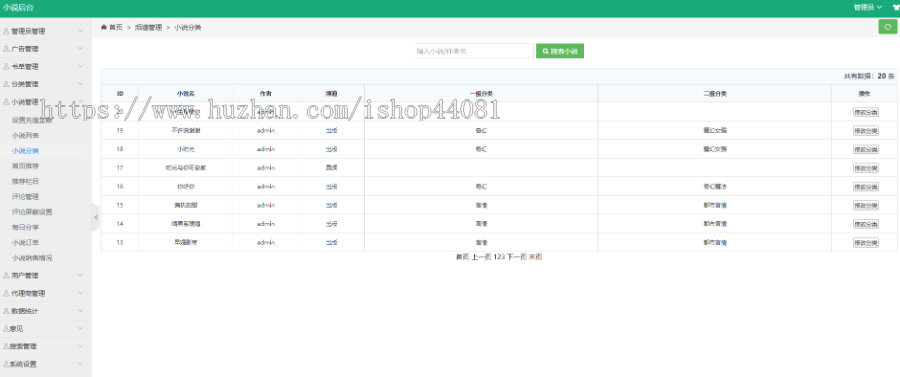The width and height of the screenshot is (900, 377).
Task: Click the 小说名 column header
Action: pos(185,94)
